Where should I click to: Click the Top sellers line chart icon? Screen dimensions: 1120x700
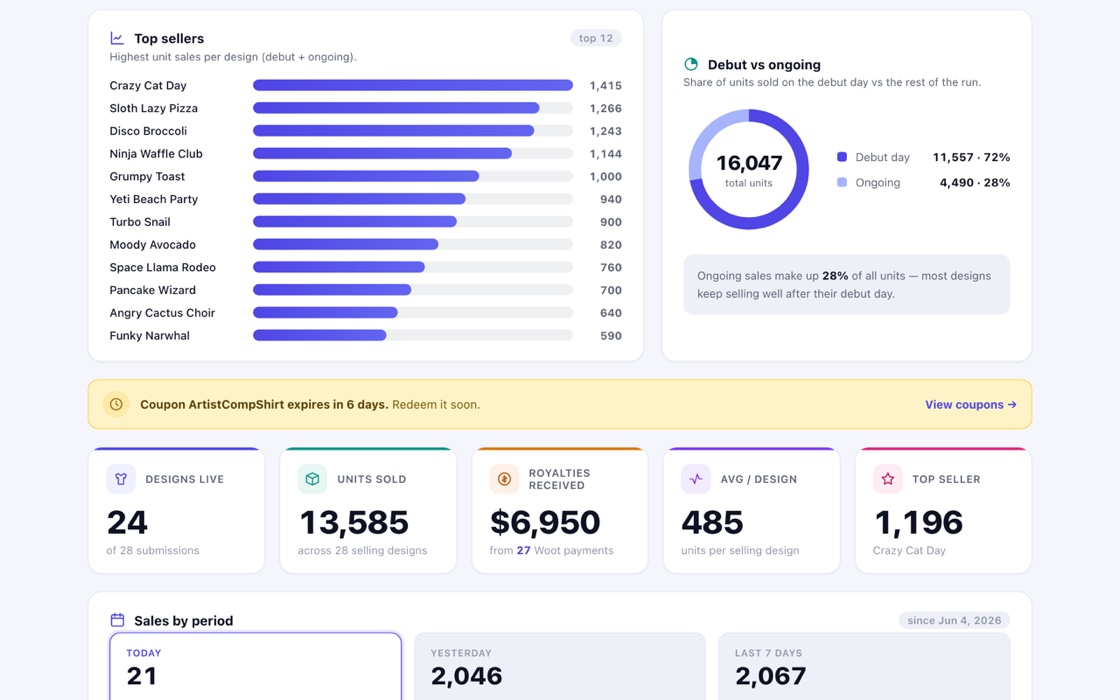click(x=117, y=39)
